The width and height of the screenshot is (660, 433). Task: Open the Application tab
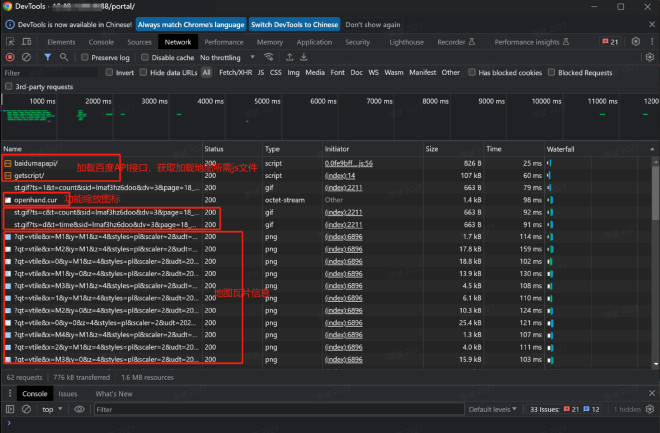[x=314, y=42]
